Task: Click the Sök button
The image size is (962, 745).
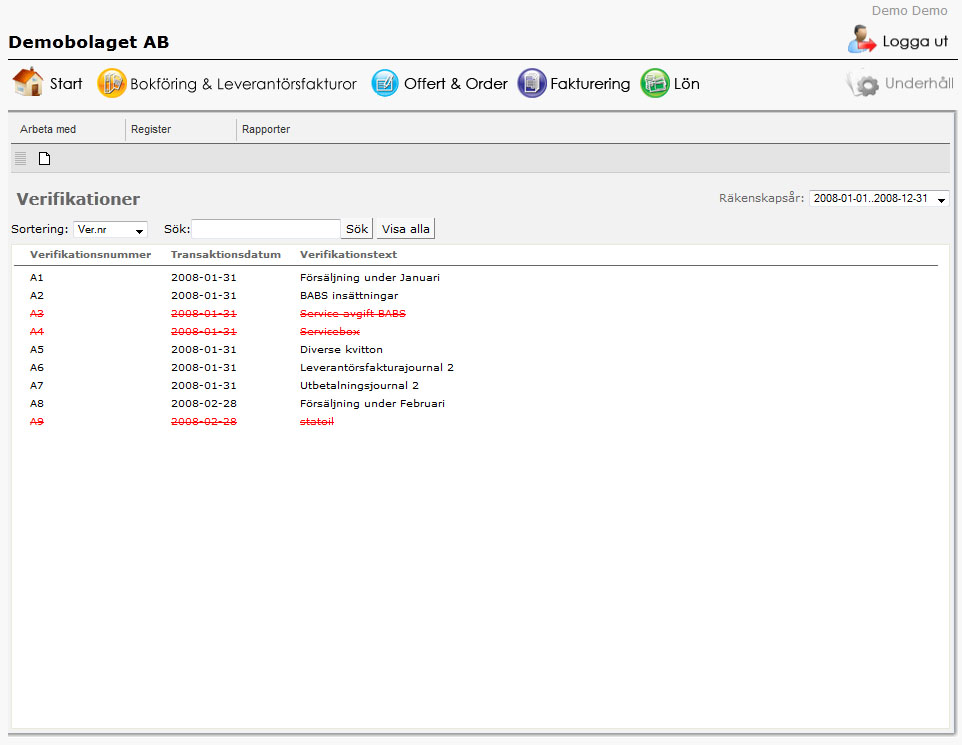Action: tap(356, 229)
